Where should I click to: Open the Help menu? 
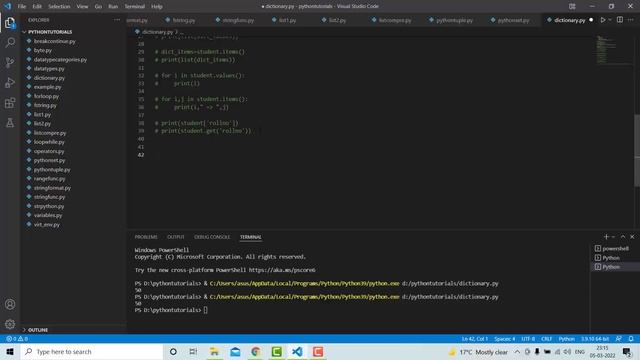[157, 7]
